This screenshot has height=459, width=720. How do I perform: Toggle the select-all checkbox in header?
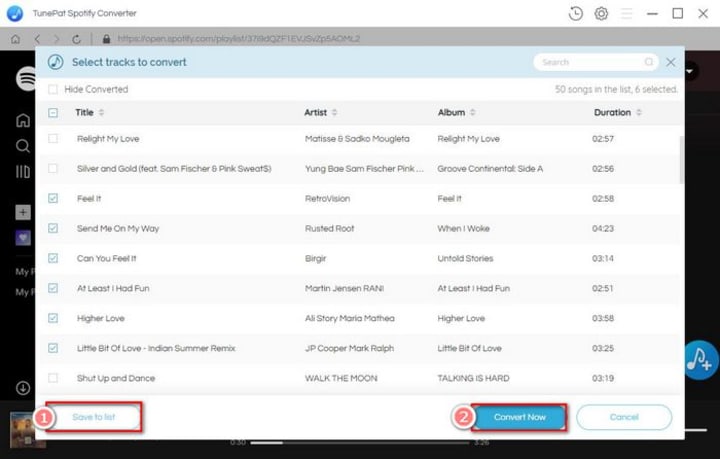coord(53,112)
